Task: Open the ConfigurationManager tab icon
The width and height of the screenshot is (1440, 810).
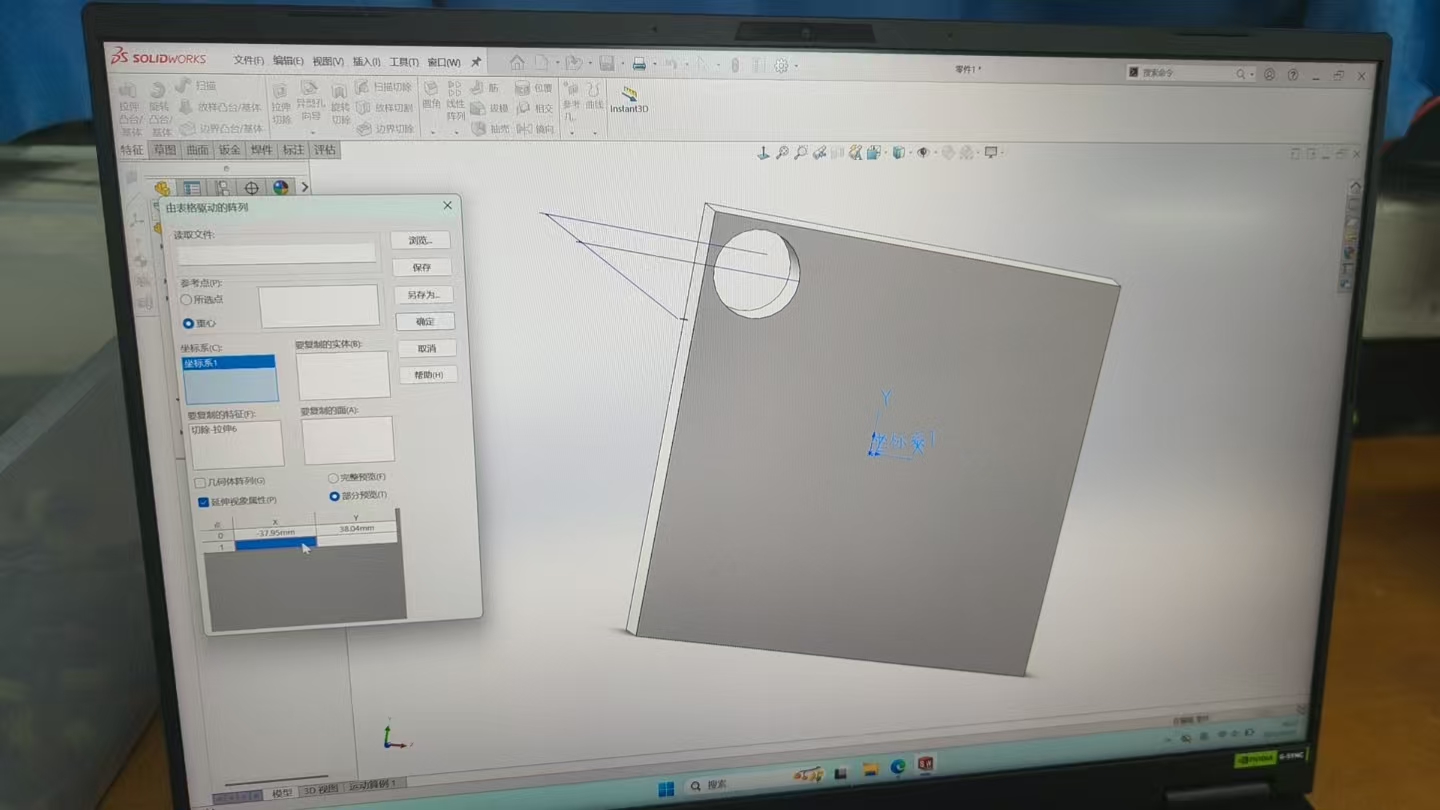Action: tap(222, 188)
